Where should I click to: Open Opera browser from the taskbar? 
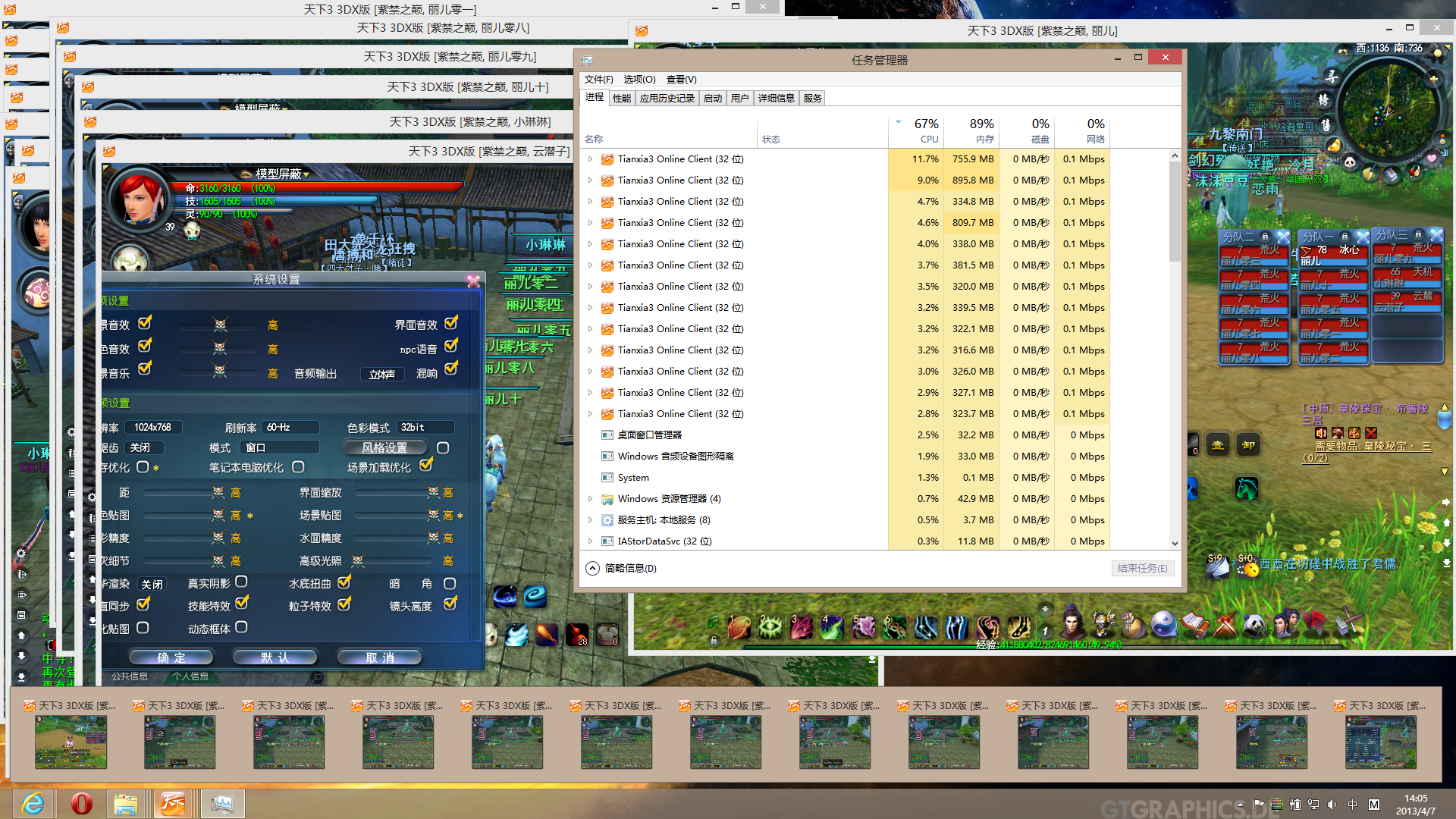tap(82, 803)
